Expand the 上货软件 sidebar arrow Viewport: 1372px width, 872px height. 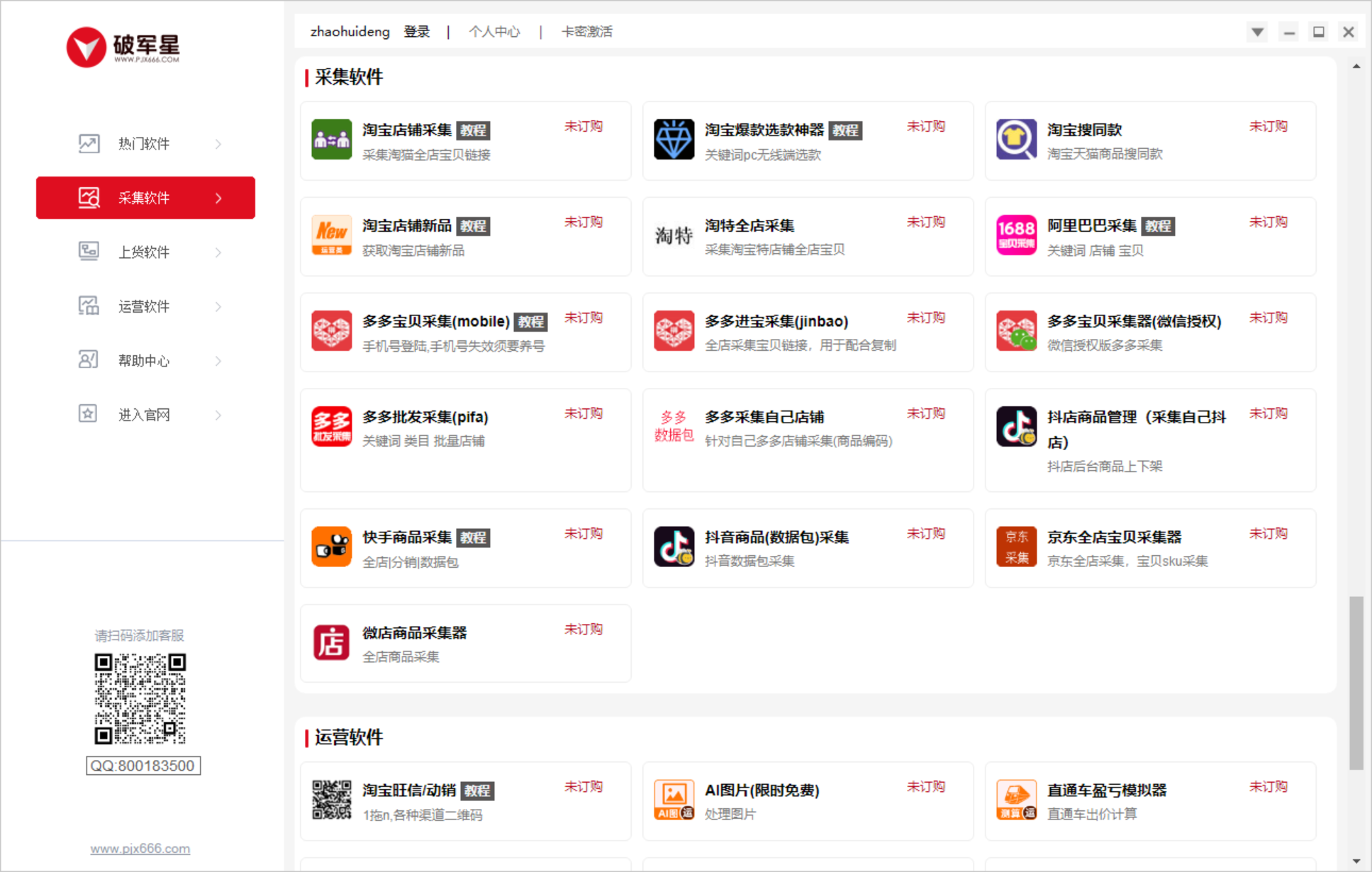click(x=218, y=252)
